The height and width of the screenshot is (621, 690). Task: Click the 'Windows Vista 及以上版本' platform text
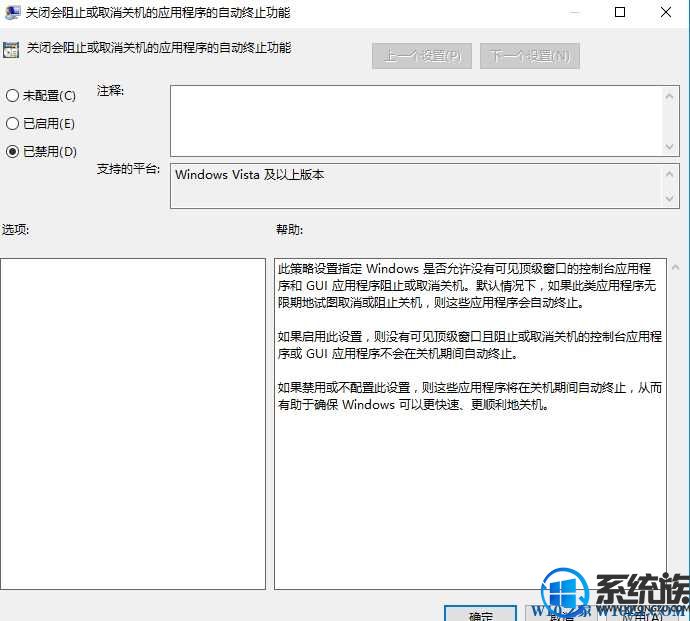tap(250, 175)
